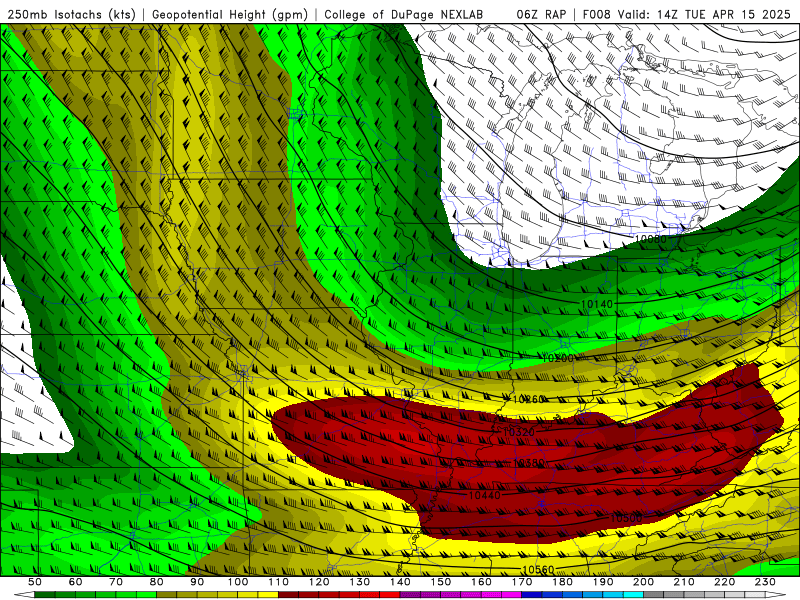Click the left arrow end of the color bar
This screenshot has width=800, height=600.
coord(24,594)
